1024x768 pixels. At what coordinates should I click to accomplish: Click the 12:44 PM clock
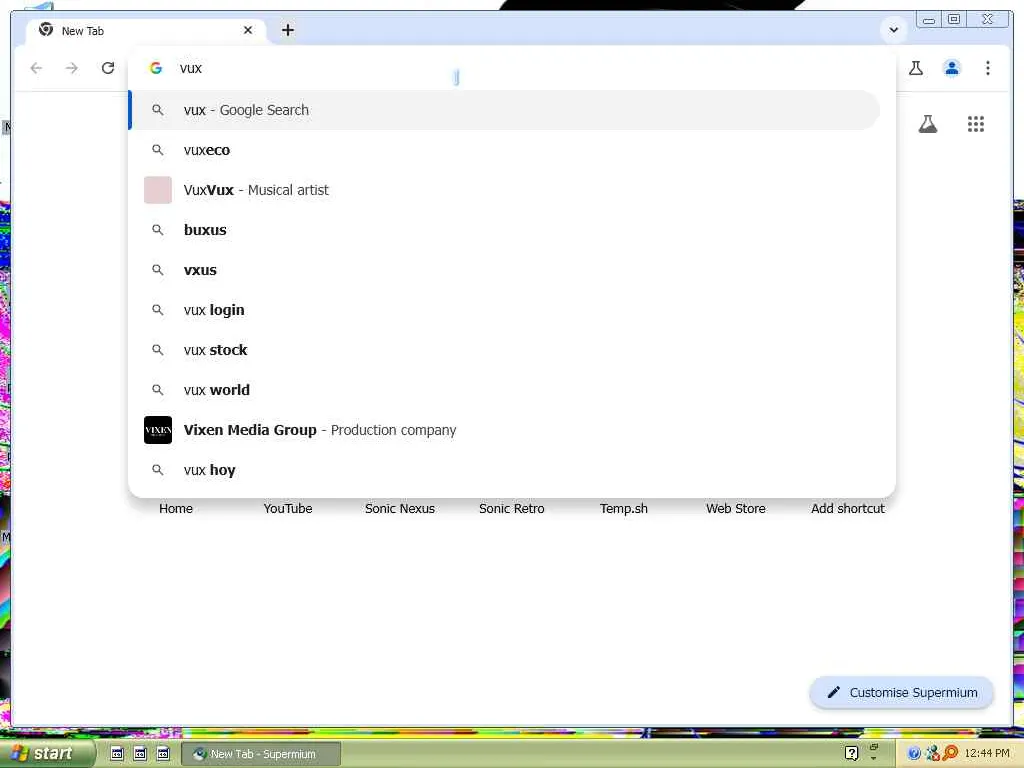pyautogui.click(x=986, y=754)
